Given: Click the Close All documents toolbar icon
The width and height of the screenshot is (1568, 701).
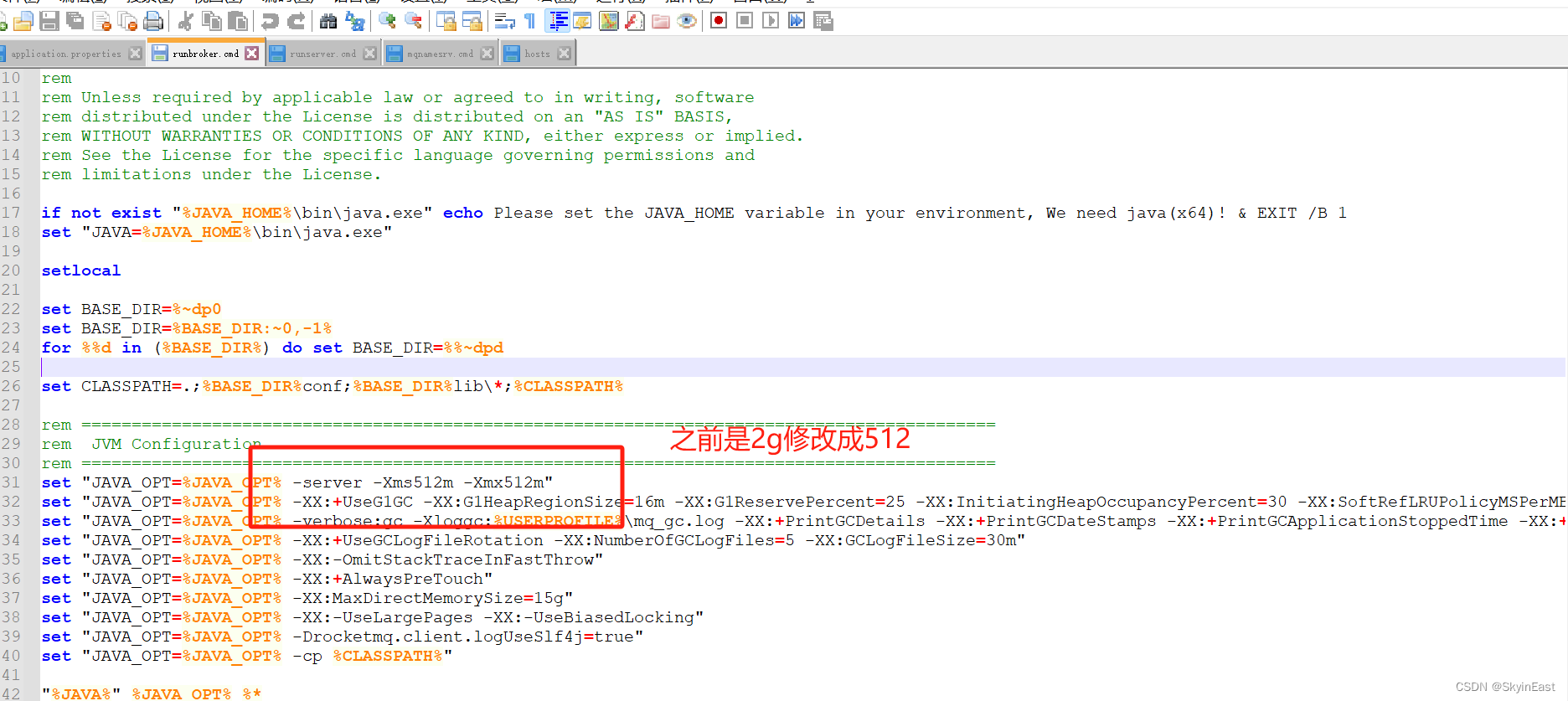Looking at the screenshot, I should click(128, 21).
